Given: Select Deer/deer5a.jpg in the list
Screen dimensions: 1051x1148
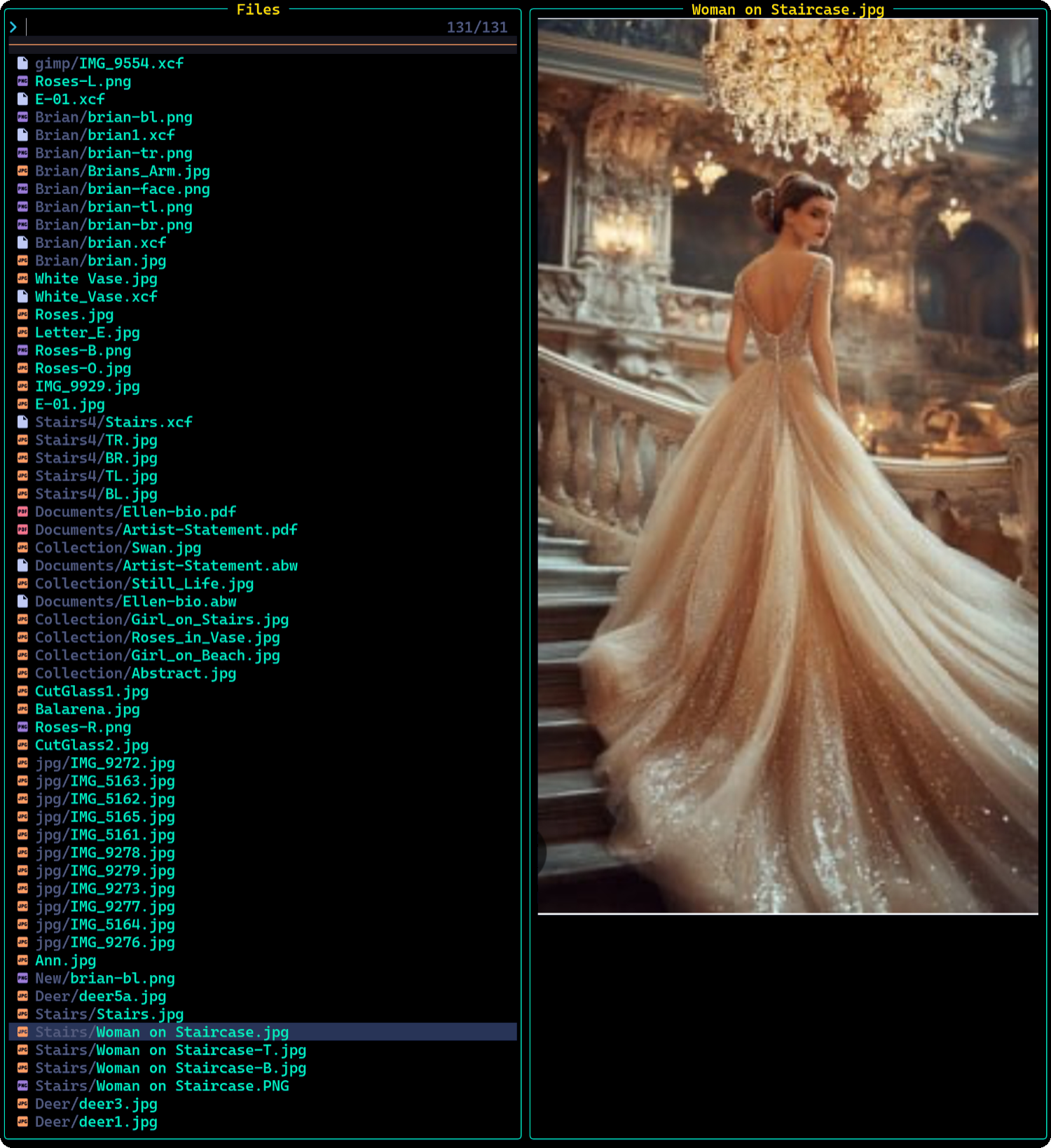Looking at the screenshot, I should [x=100, y=996].
